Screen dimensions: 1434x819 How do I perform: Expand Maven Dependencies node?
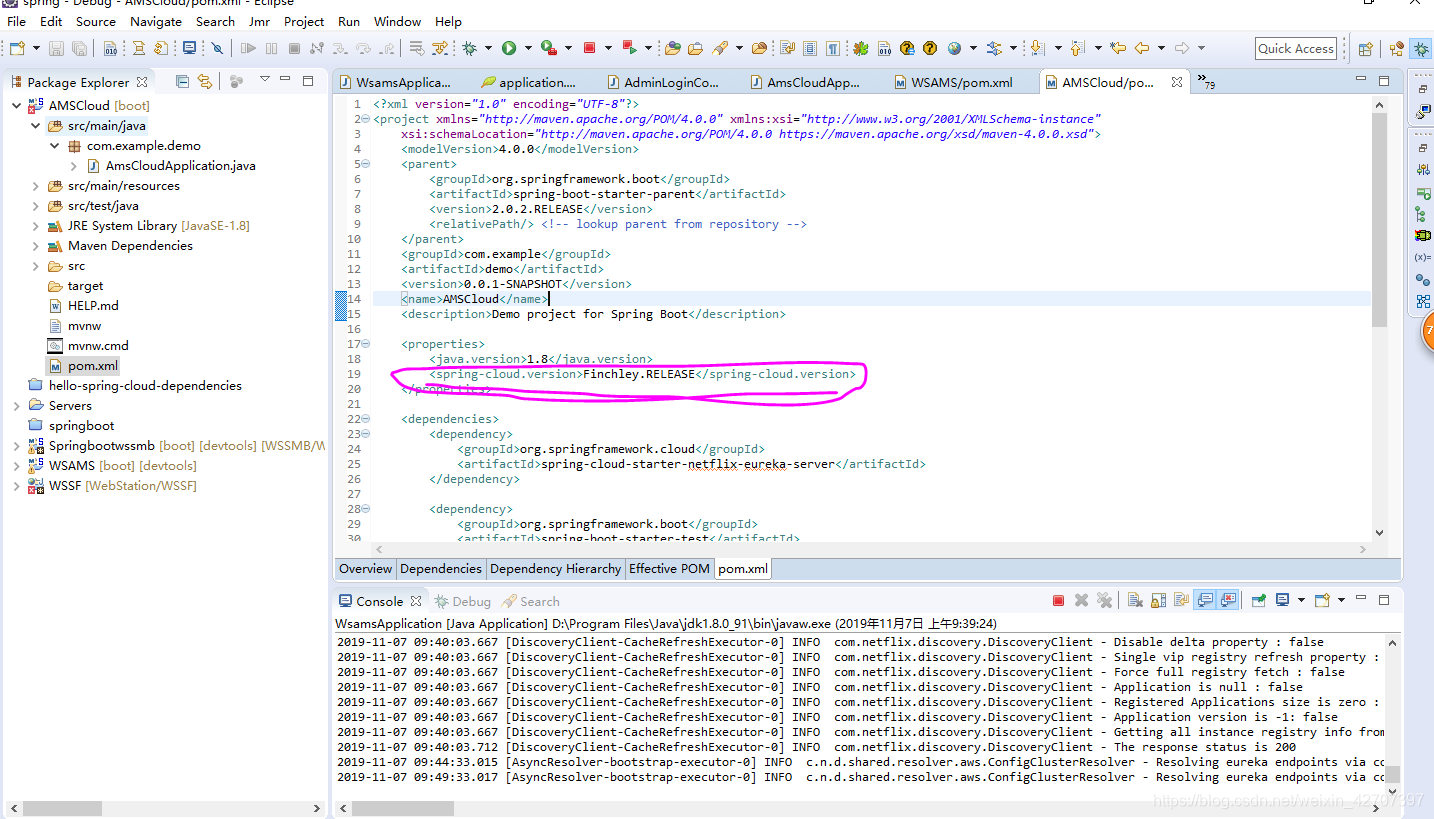coord(36,246)
